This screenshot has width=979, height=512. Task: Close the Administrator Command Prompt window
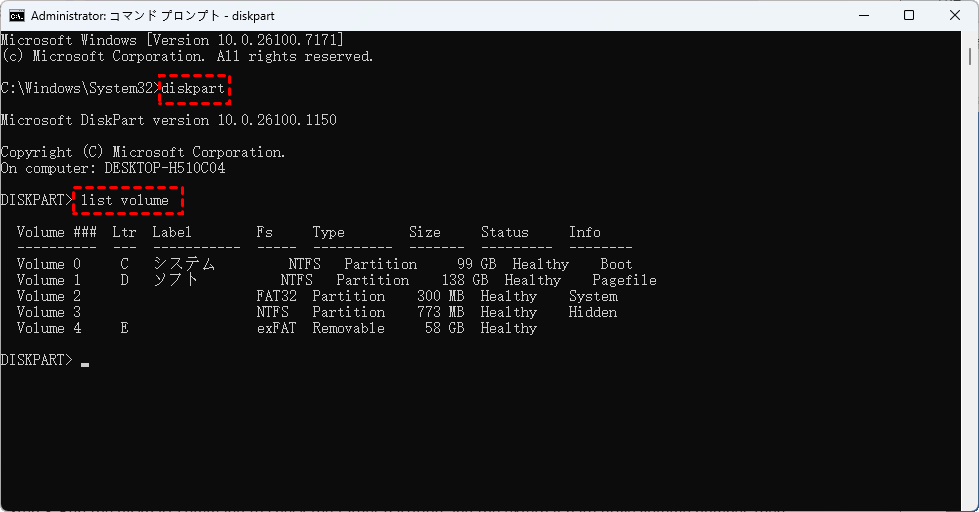[x=955, y=16]
